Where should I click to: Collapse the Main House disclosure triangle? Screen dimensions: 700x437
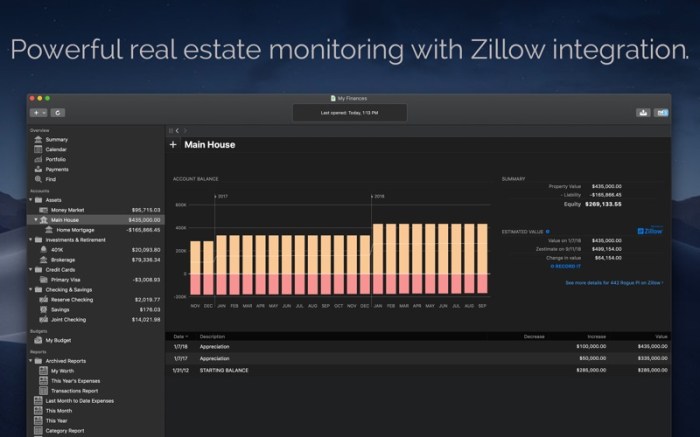(x=36, y=220)
